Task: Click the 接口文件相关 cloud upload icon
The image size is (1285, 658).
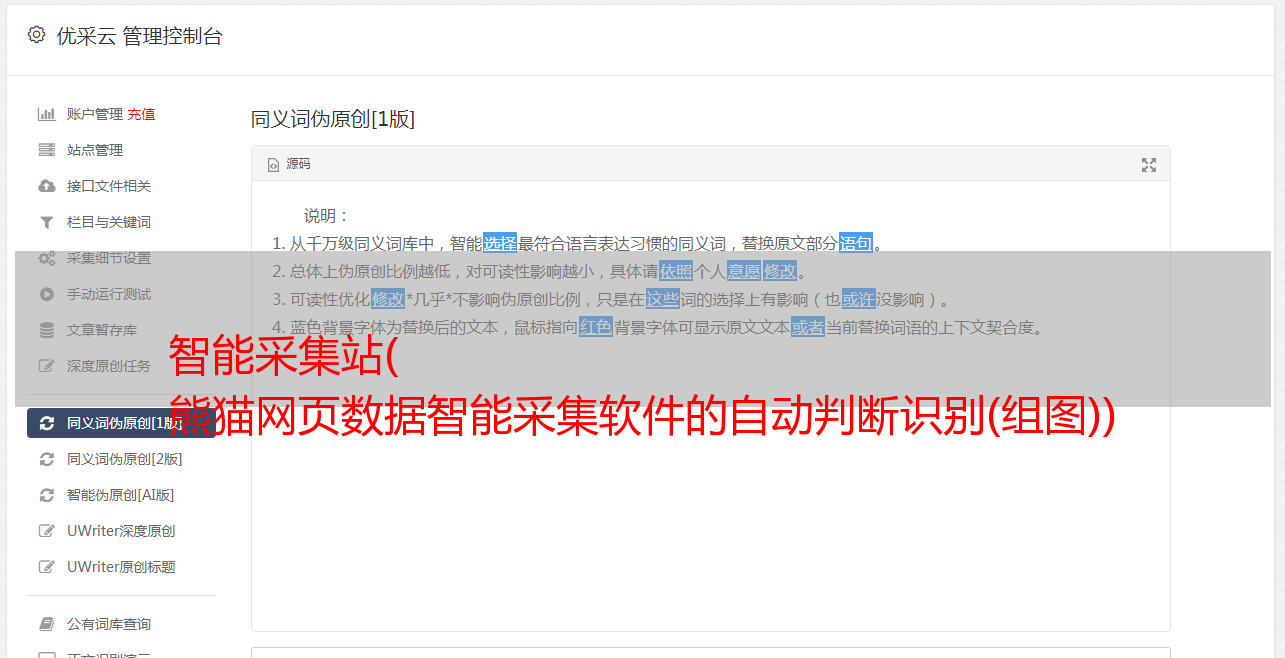Action: (x=46, y=186)
